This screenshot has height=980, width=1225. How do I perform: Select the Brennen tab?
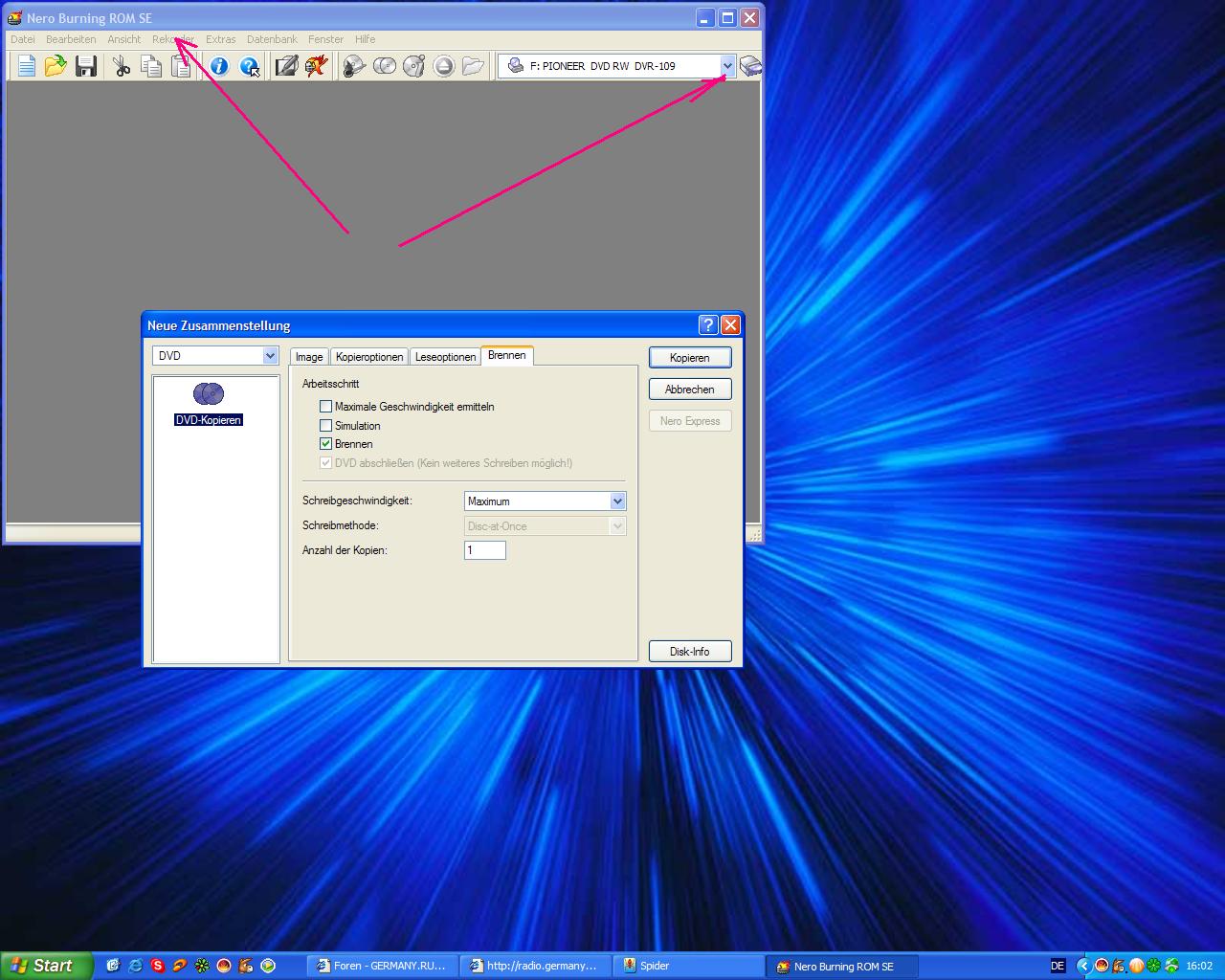(x=507, y=355)
